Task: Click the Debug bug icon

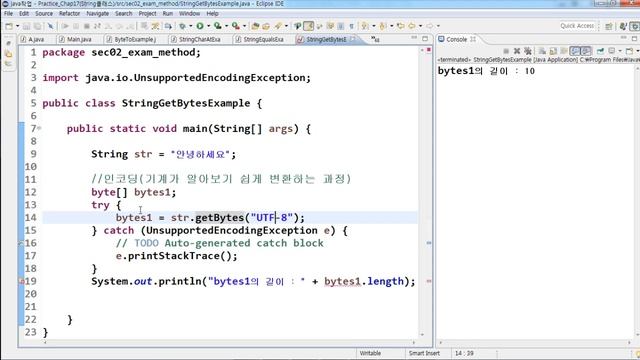Action: (182, 26)
